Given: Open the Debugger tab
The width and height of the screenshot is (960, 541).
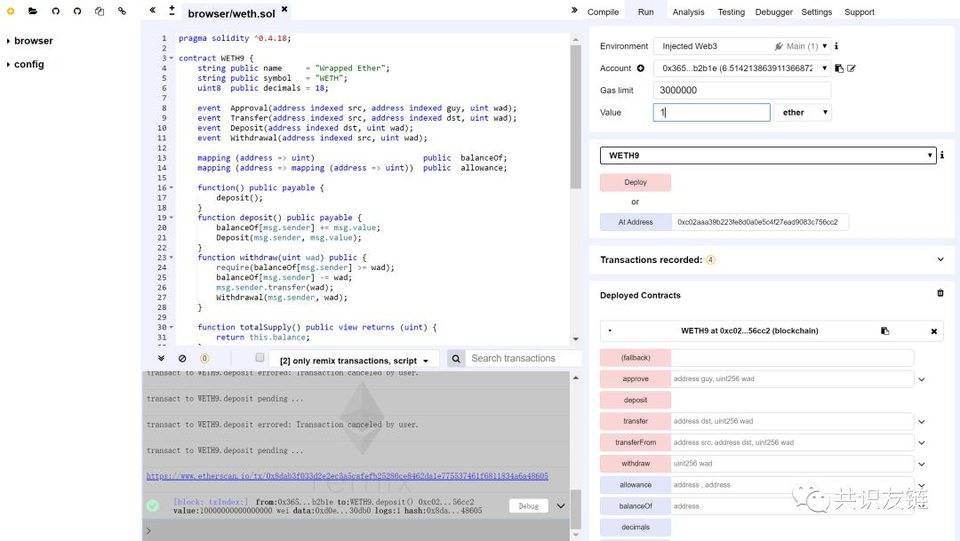Looking at the screenshot, I should pyautogui.click(x=774, y=12).
